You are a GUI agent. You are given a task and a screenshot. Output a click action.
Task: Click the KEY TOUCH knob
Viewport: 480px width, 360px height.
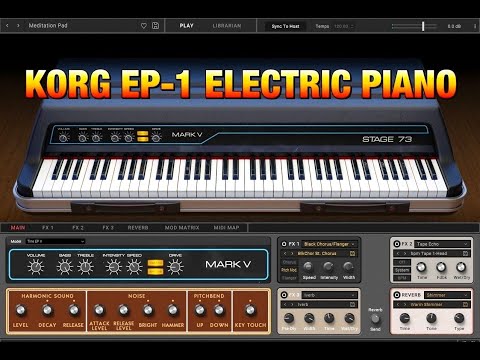pos(250,310)
